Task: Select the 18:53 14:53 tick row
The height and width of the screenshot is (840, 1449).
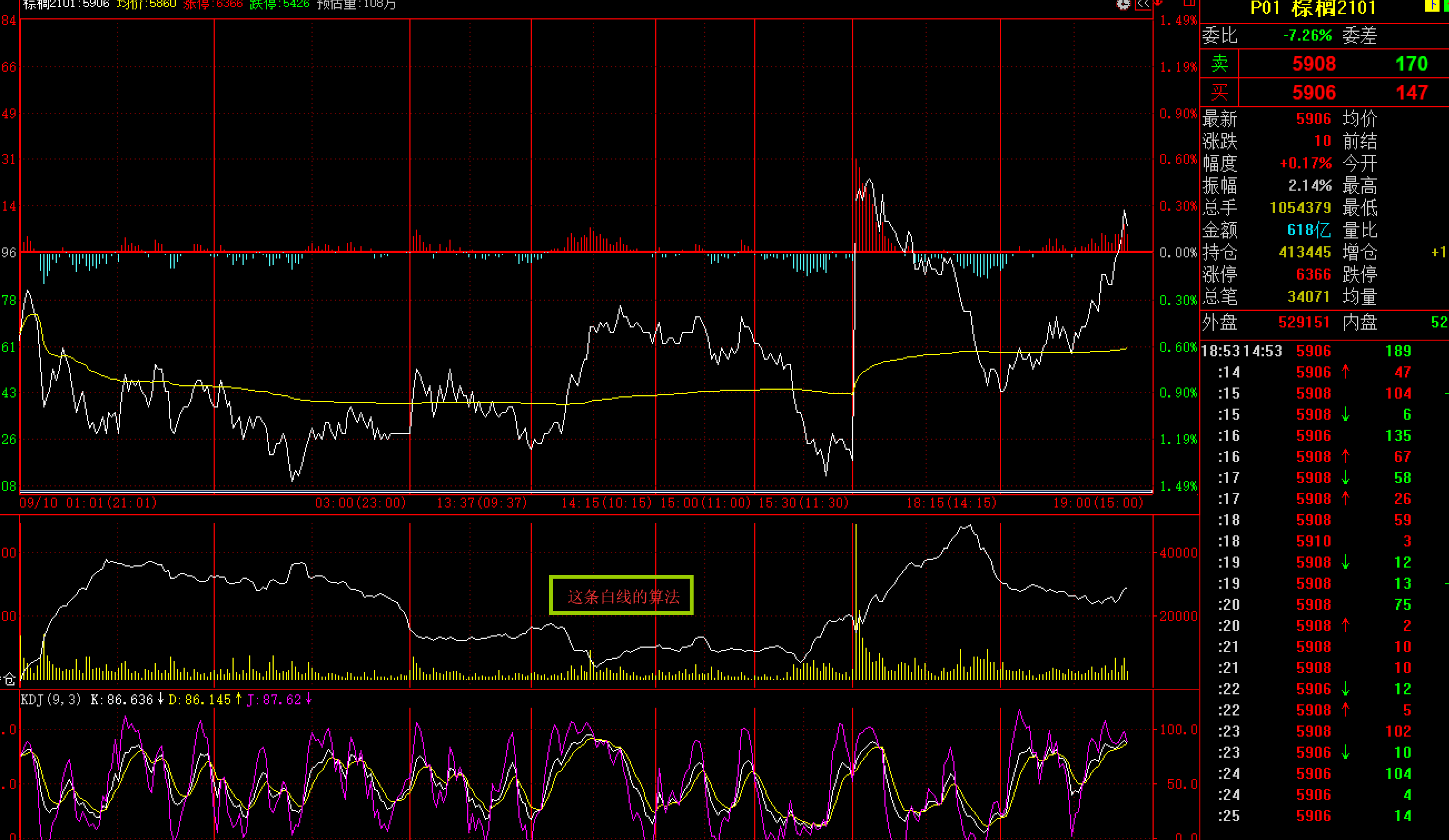Action: point(1325,351)
